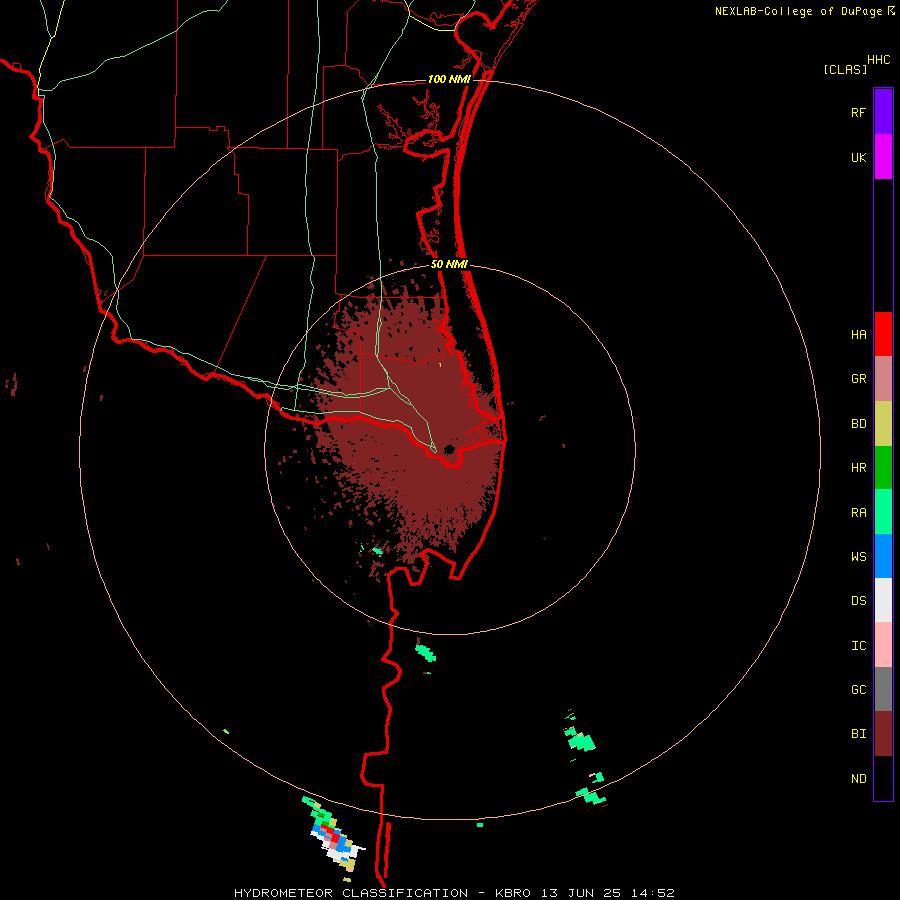This screenshot has width=900, height=900.
Task: Click the HHC product label
Action: (x=879, y=60)
